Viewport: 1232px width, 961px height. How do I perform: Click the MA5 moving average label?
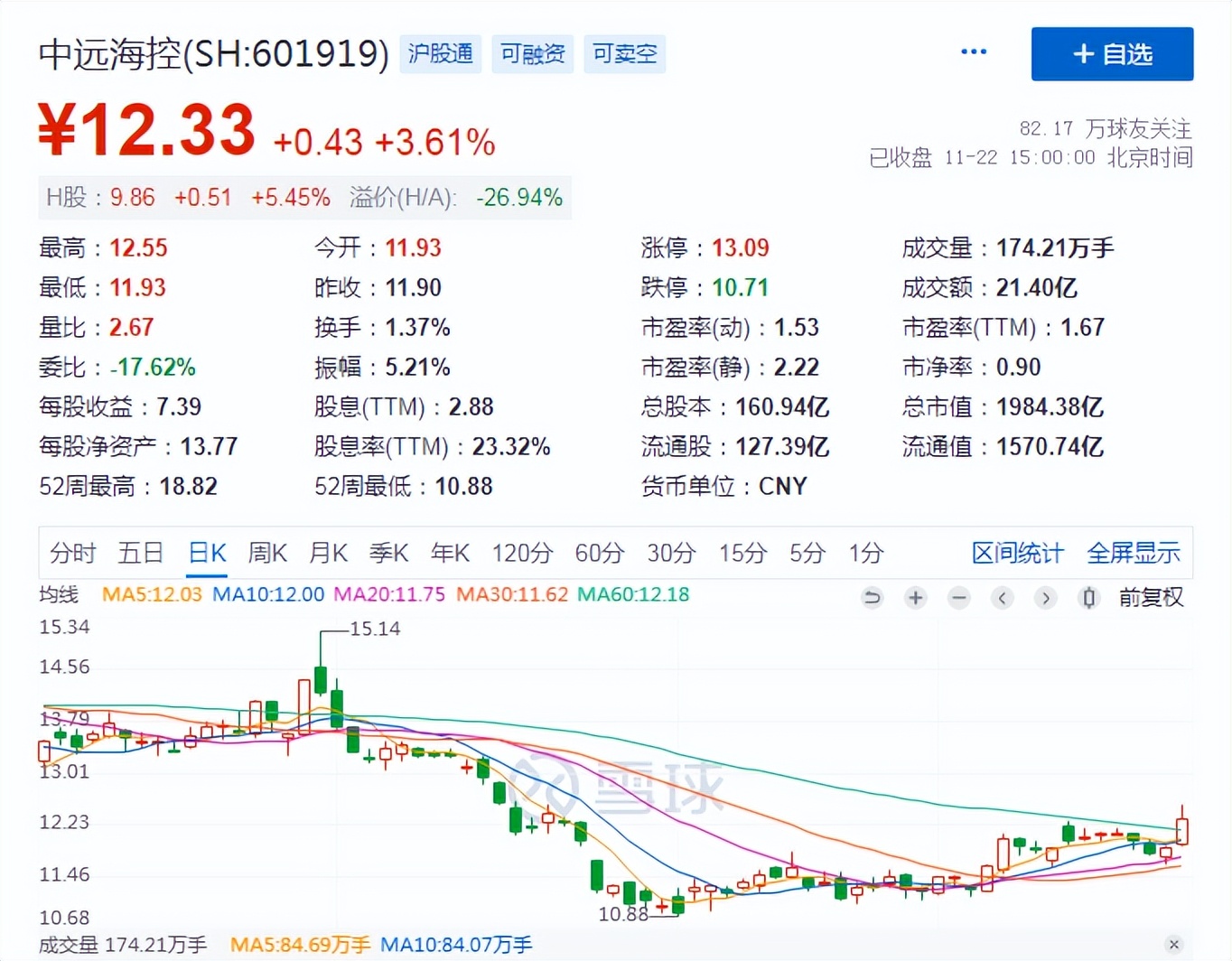(x=151, y=595)
